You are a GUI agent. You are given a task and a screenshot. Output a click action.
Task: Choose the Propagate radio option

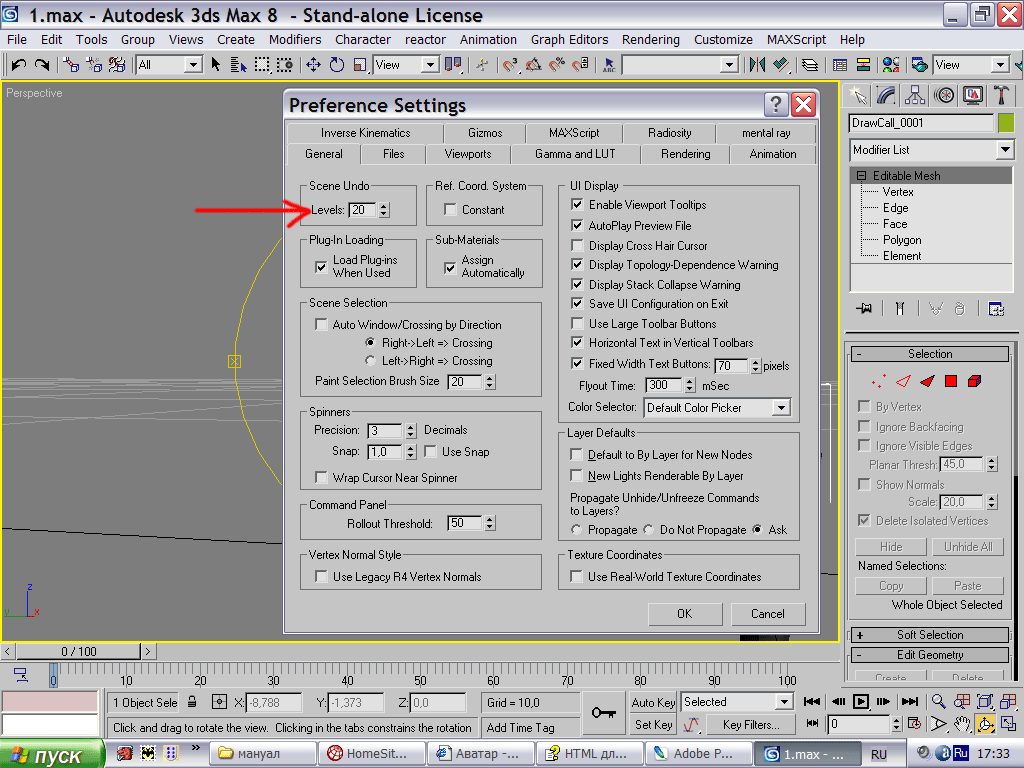pos(576,529)
